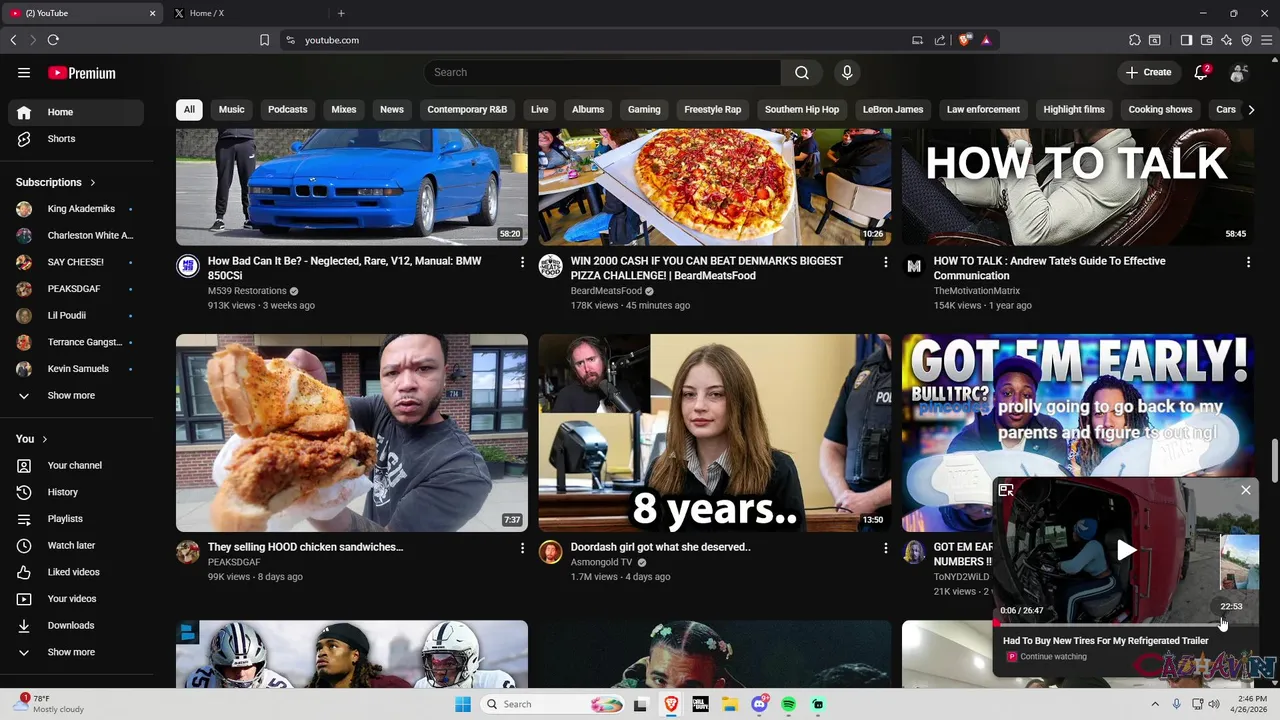This screenshot has height=720, width=1280.
Task: Open Kevin Samuels subscription
Action: (x=76, y=369)
